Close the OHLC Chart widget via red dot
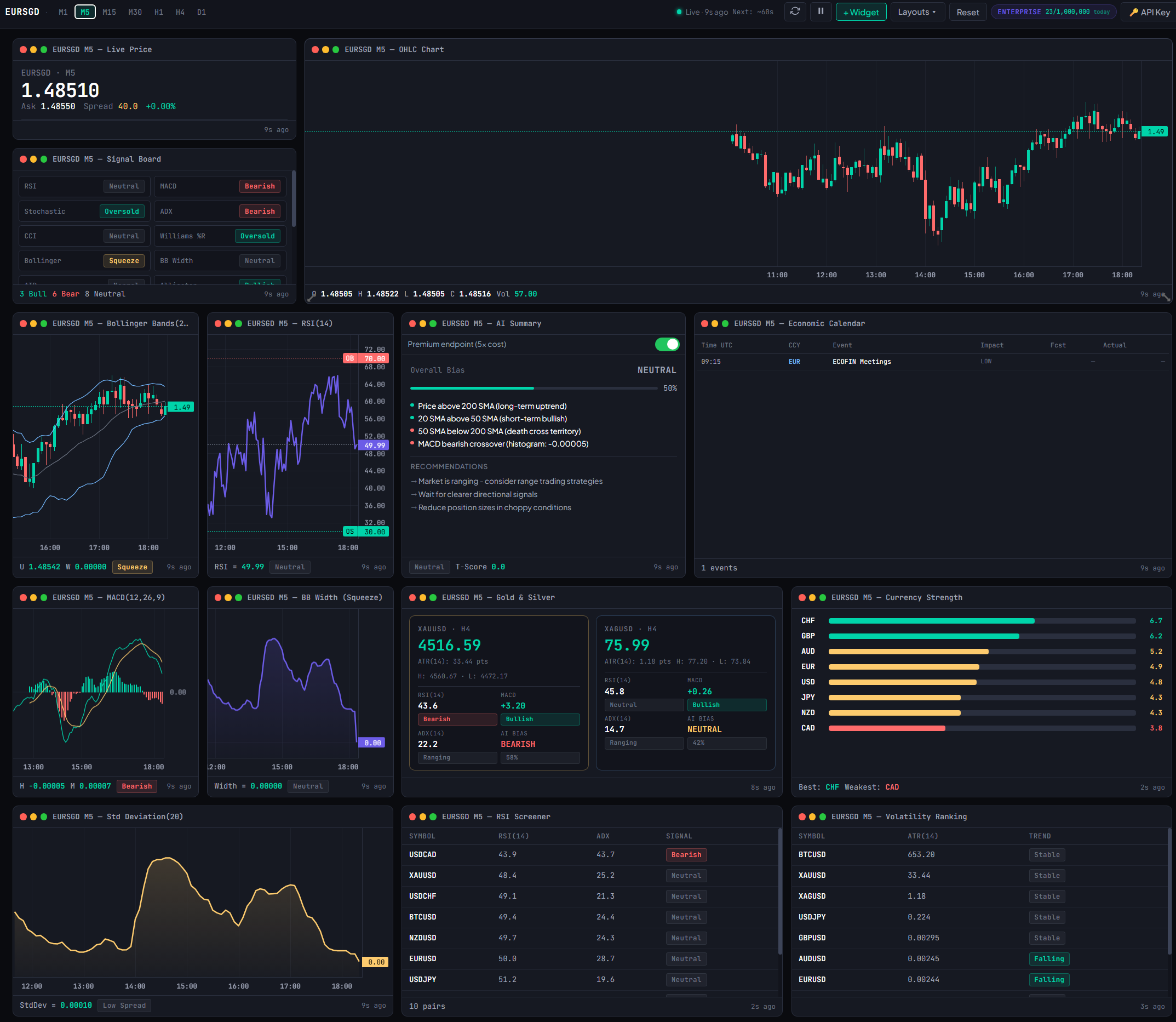The height and width of the screenshot is (1022, 1176). click(315, 50)
